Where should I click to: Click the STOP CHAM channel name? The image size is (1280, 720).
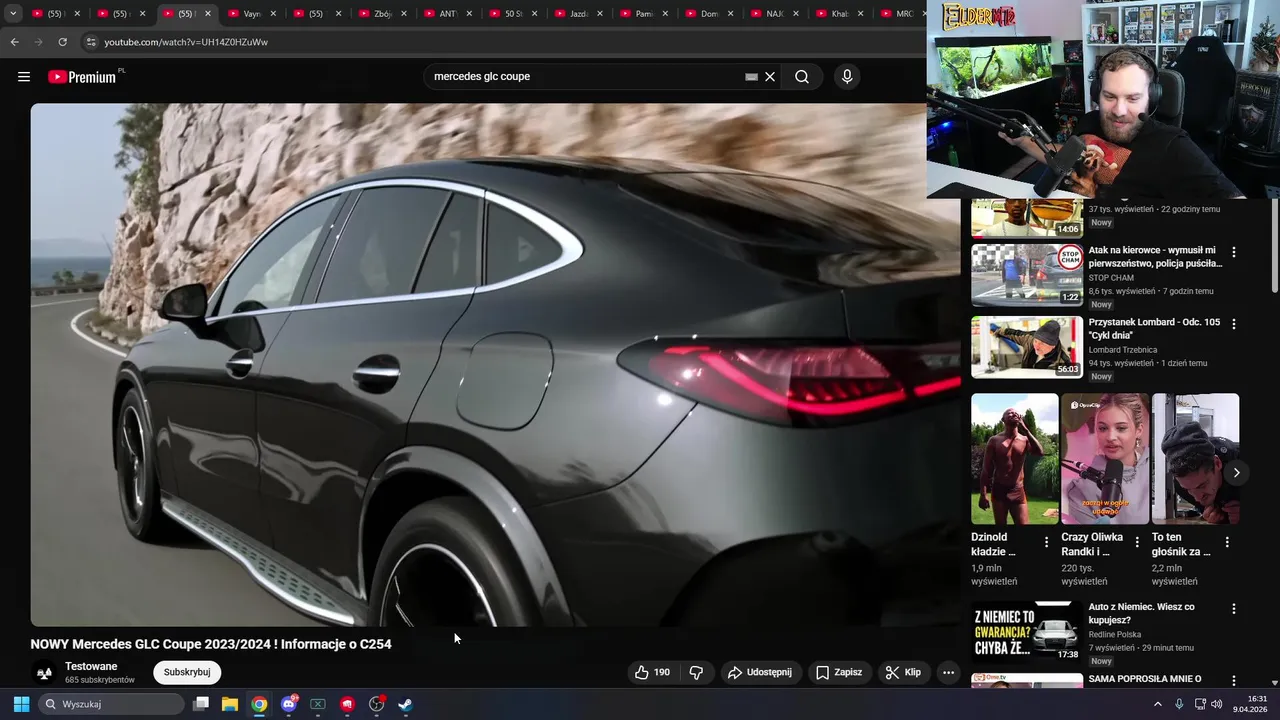click(x=1111, y=278)
